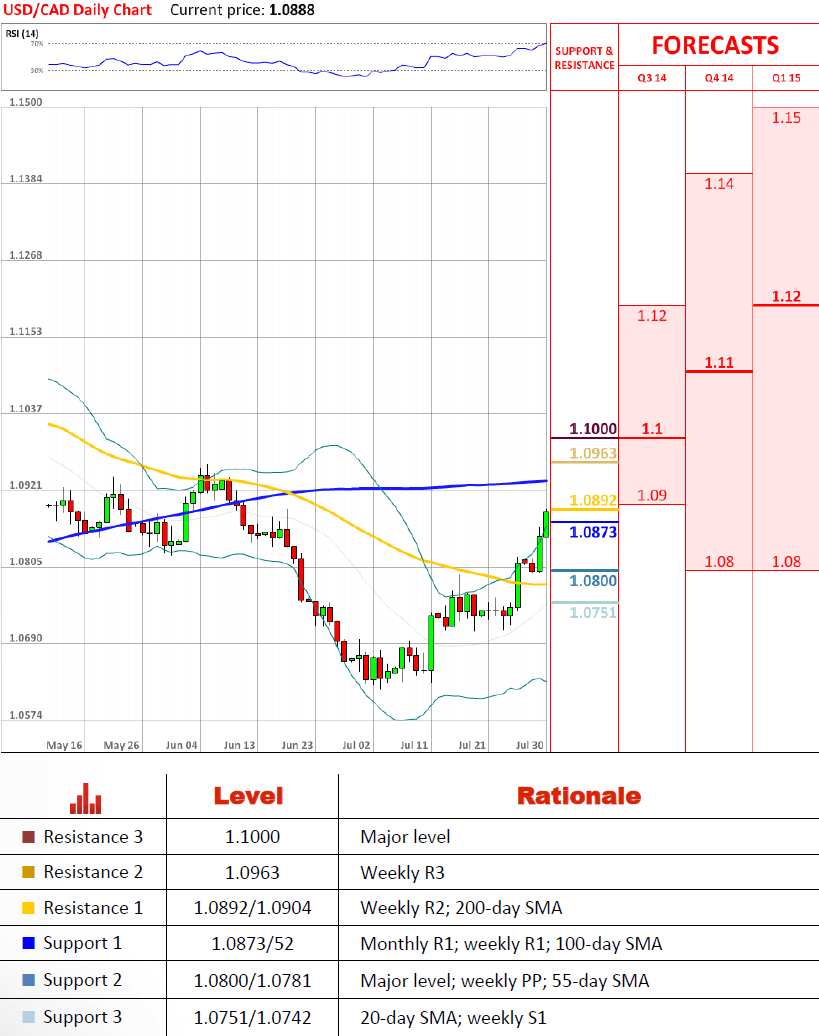Click the last green candlestick on chart
This screenshot has height=1036, width=819.
(546, 523)
